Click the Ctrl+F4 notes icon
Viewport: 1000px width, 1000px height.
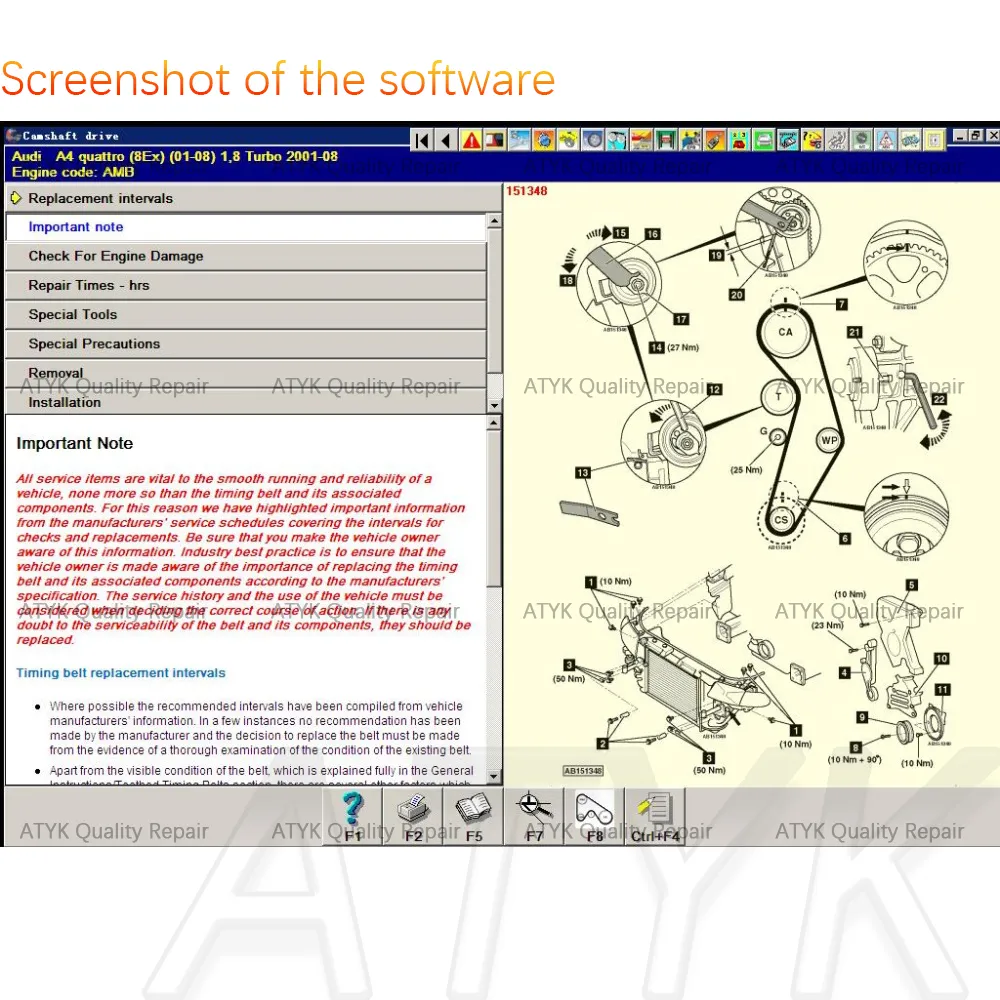click(656, 815)
